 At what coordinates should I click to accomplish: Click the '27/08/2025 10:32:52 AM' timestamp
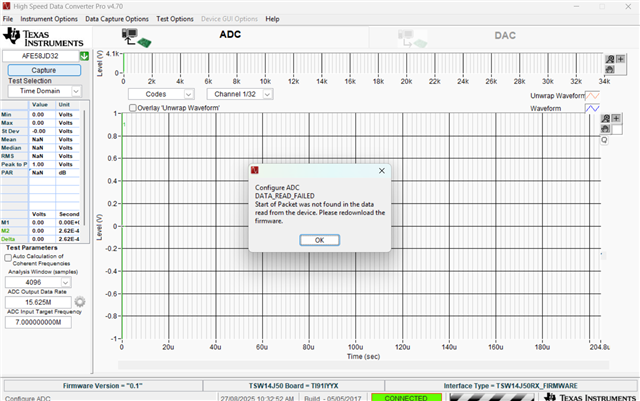point(257,398)
